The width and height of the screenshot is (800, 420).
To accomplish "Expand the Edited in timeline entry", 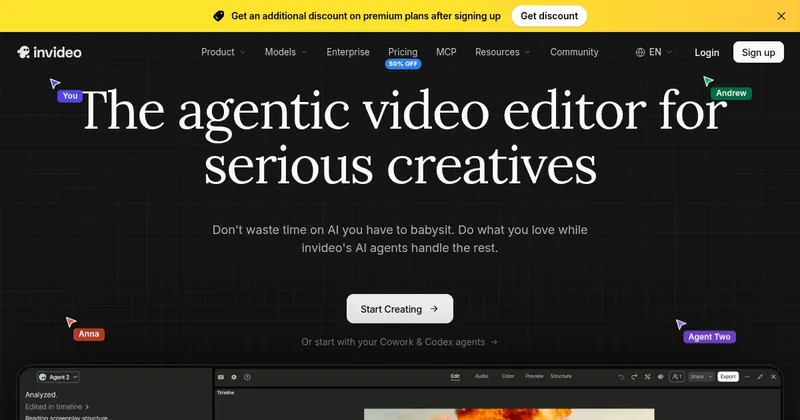I will 57,407.
